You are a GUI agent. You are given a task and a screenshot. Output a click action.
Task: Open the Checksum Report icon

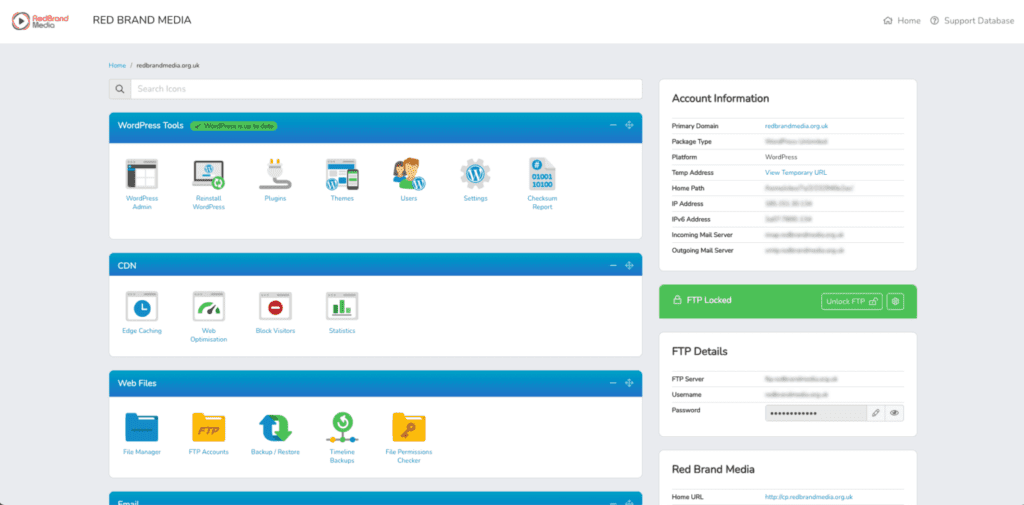(x=541, y=174)
